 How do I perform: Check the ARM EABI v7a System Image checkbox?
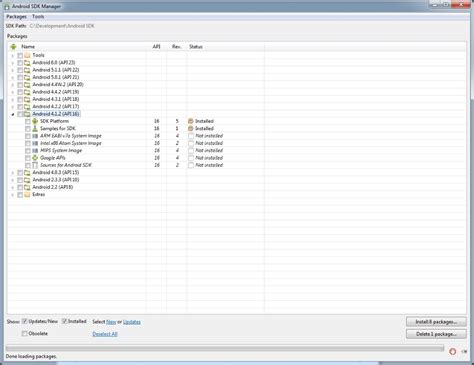point(28,136)
